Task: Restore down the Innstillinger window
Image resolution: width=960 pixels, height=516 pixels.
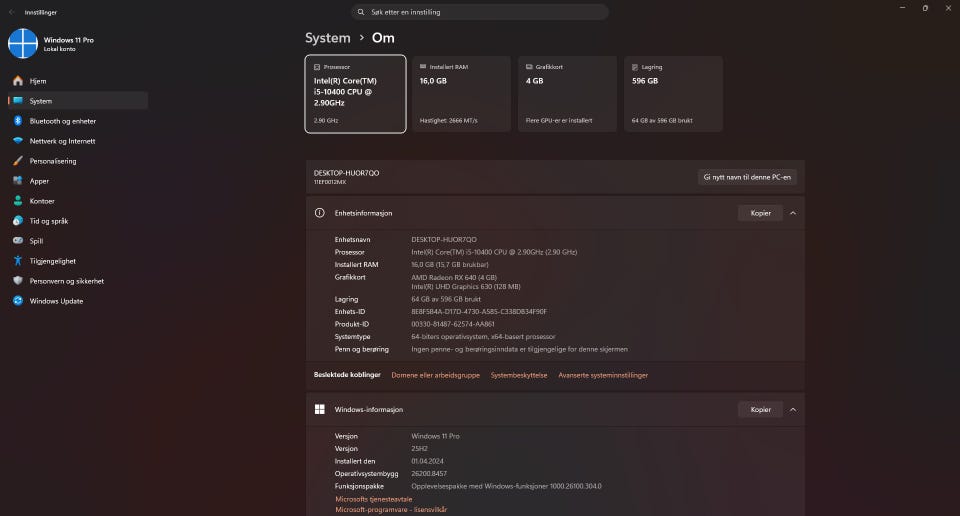Action: (925, 8)
